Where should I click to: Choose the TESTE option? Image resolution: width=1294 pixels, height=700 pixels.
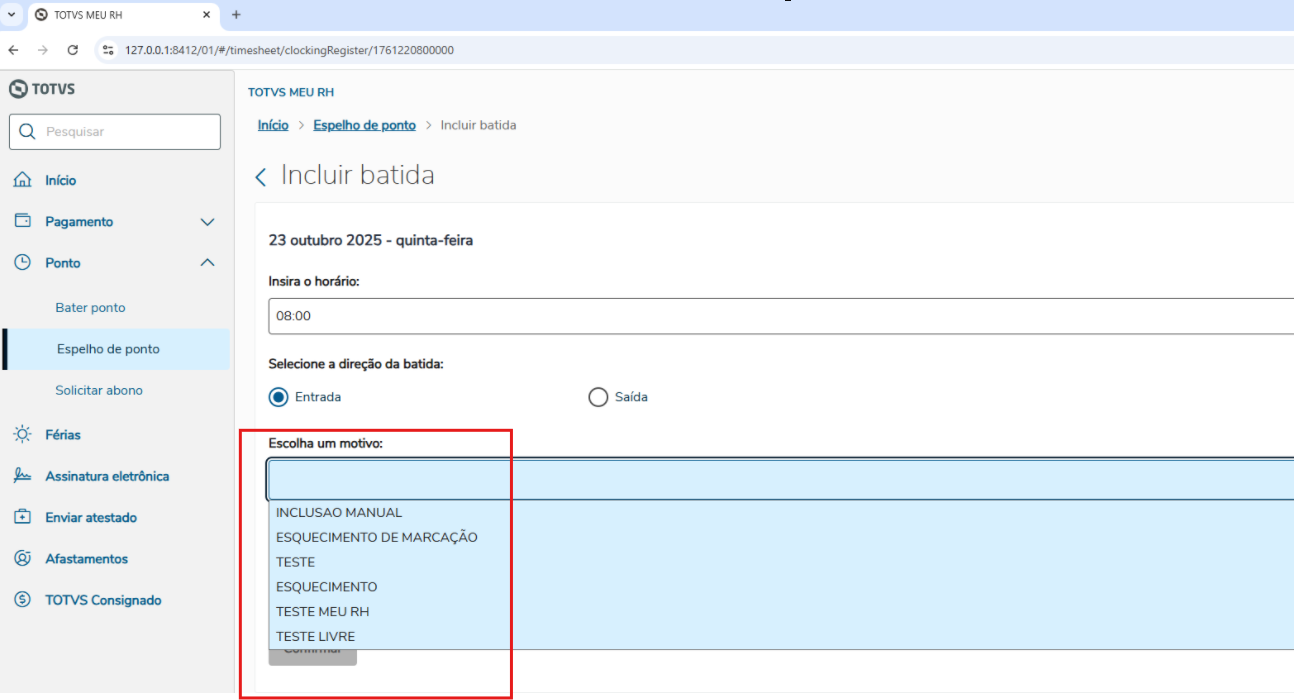pyautogui.click(x=781, y=562)
